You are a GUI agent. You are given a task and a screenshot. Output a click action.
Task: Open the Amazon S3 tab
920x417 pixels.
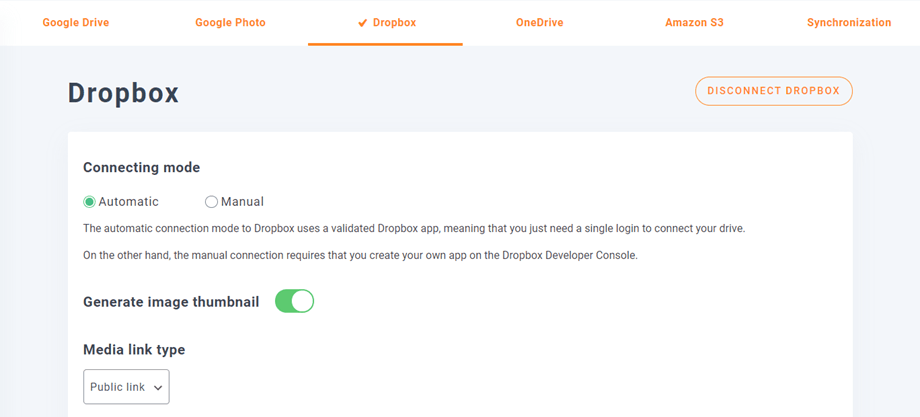(x=694, y=22)
